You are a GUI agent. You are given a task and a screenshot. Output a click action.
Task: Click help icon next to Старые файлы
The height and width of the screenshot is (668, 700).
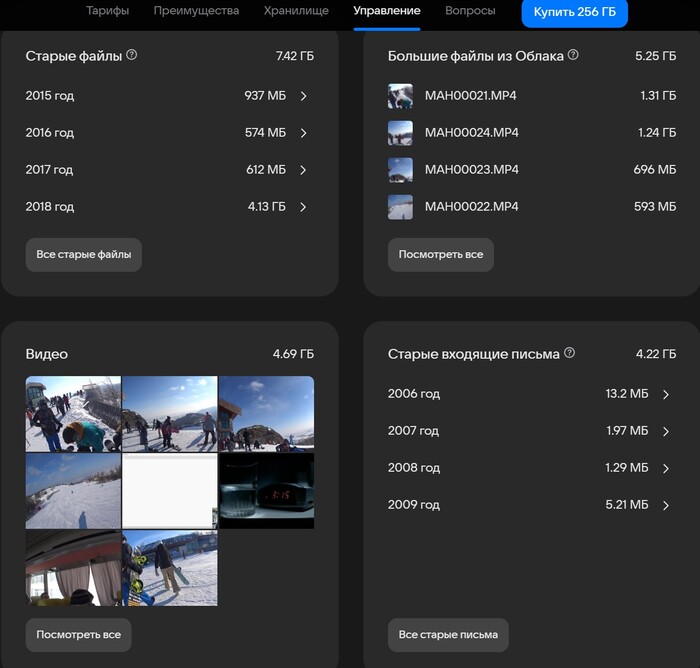click(132, 56)
